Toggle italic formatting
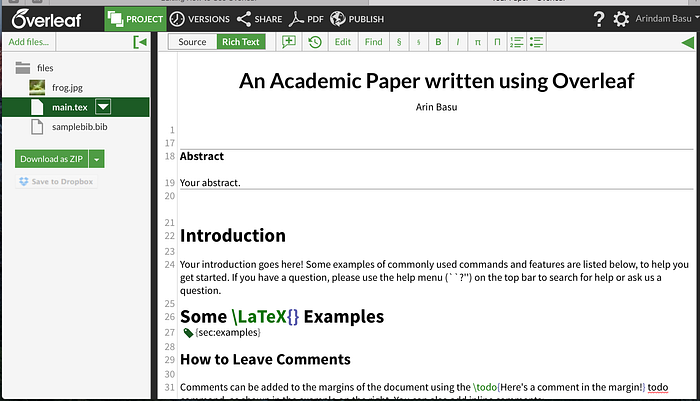Screen dimensions: 700x401 pos(458,42)
